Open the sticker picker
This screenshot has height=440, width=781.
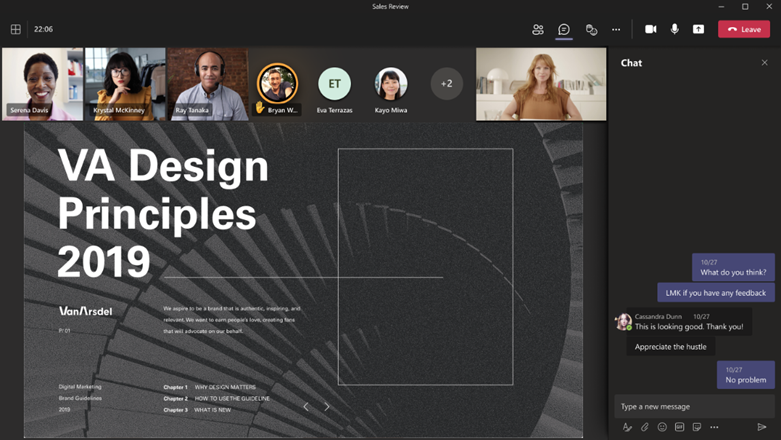point(697,427)
